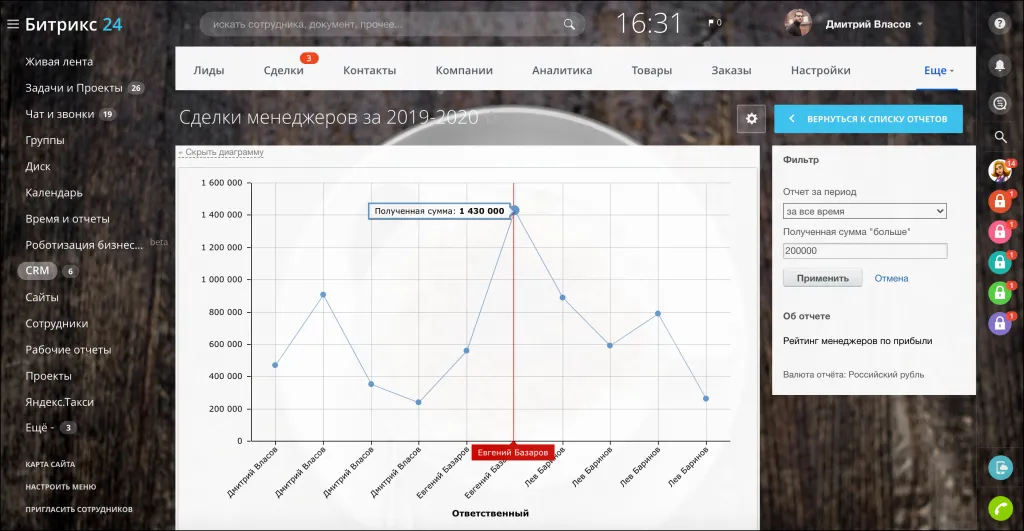Click the search magnifier in the right sidebar

tap(999, 137)
